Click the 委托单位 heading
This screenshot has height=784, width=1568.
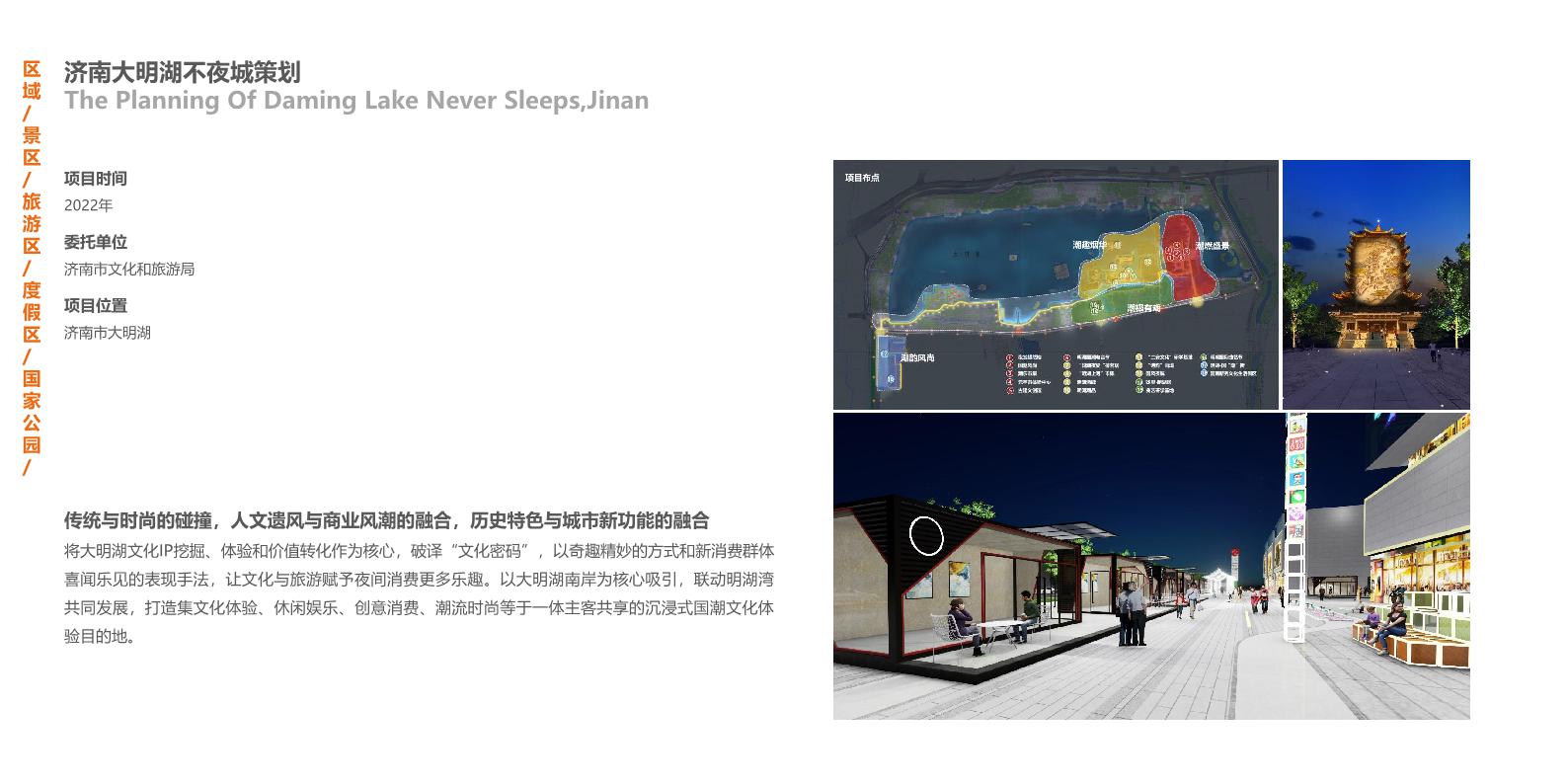coord(96,242)
